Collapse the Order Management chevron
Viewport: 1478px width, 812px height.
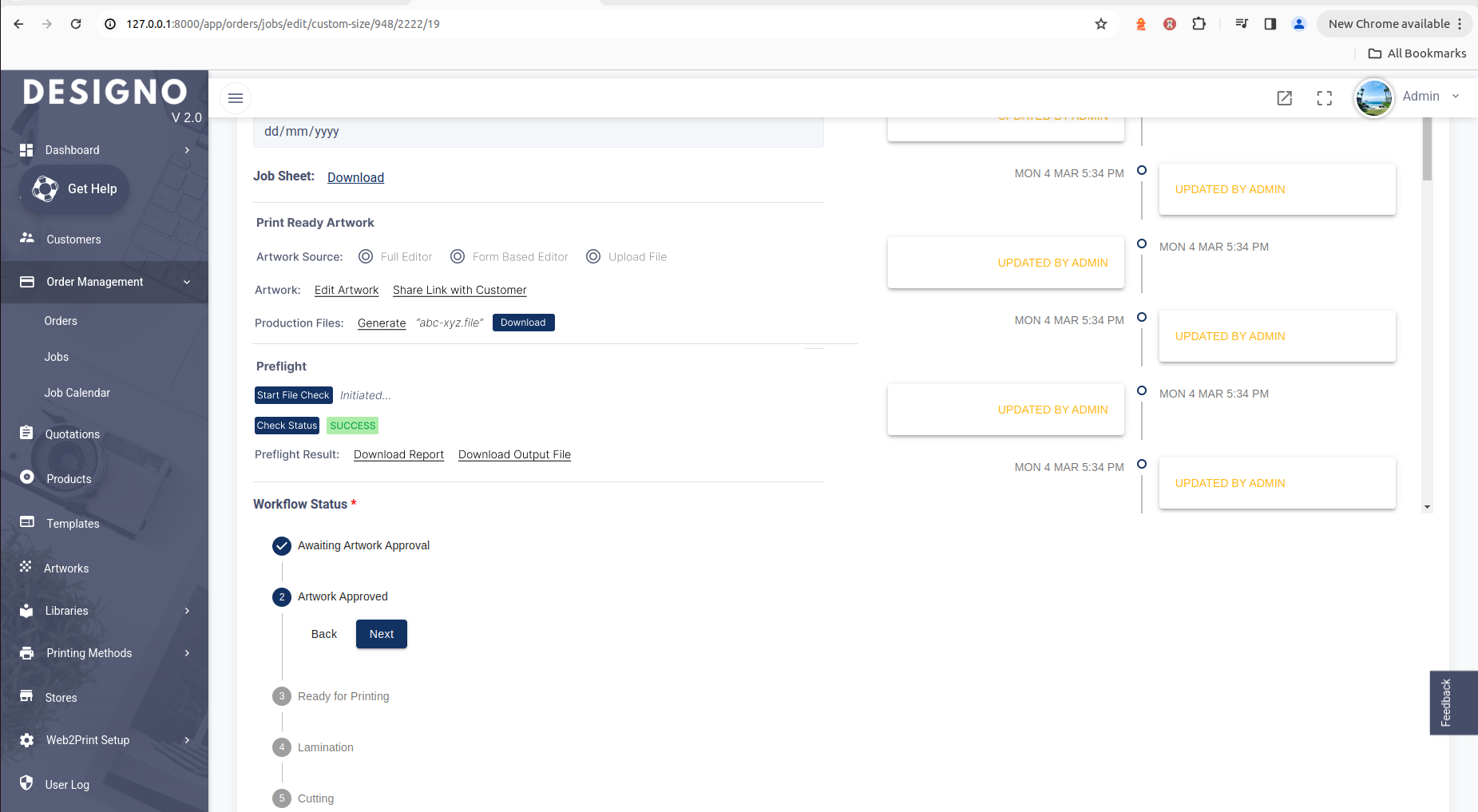(x=187, y=282)
